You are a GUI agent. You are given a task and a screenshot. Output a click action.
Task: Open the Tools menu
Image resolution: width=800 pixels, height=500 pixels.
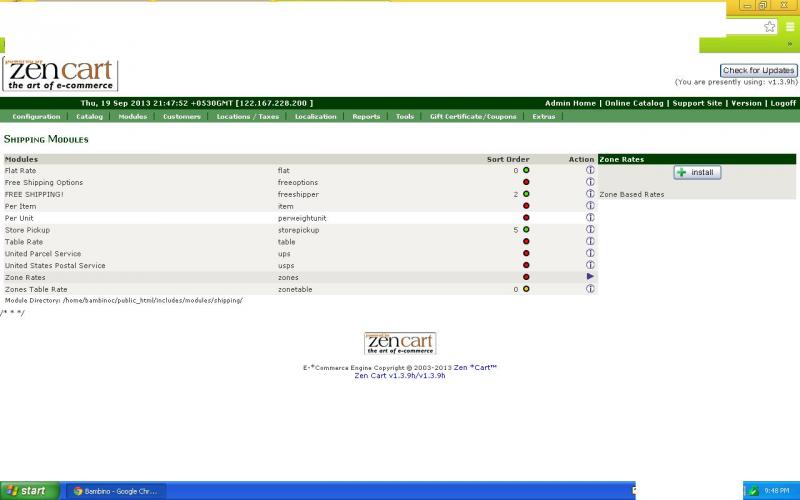(x=405, y=116)
